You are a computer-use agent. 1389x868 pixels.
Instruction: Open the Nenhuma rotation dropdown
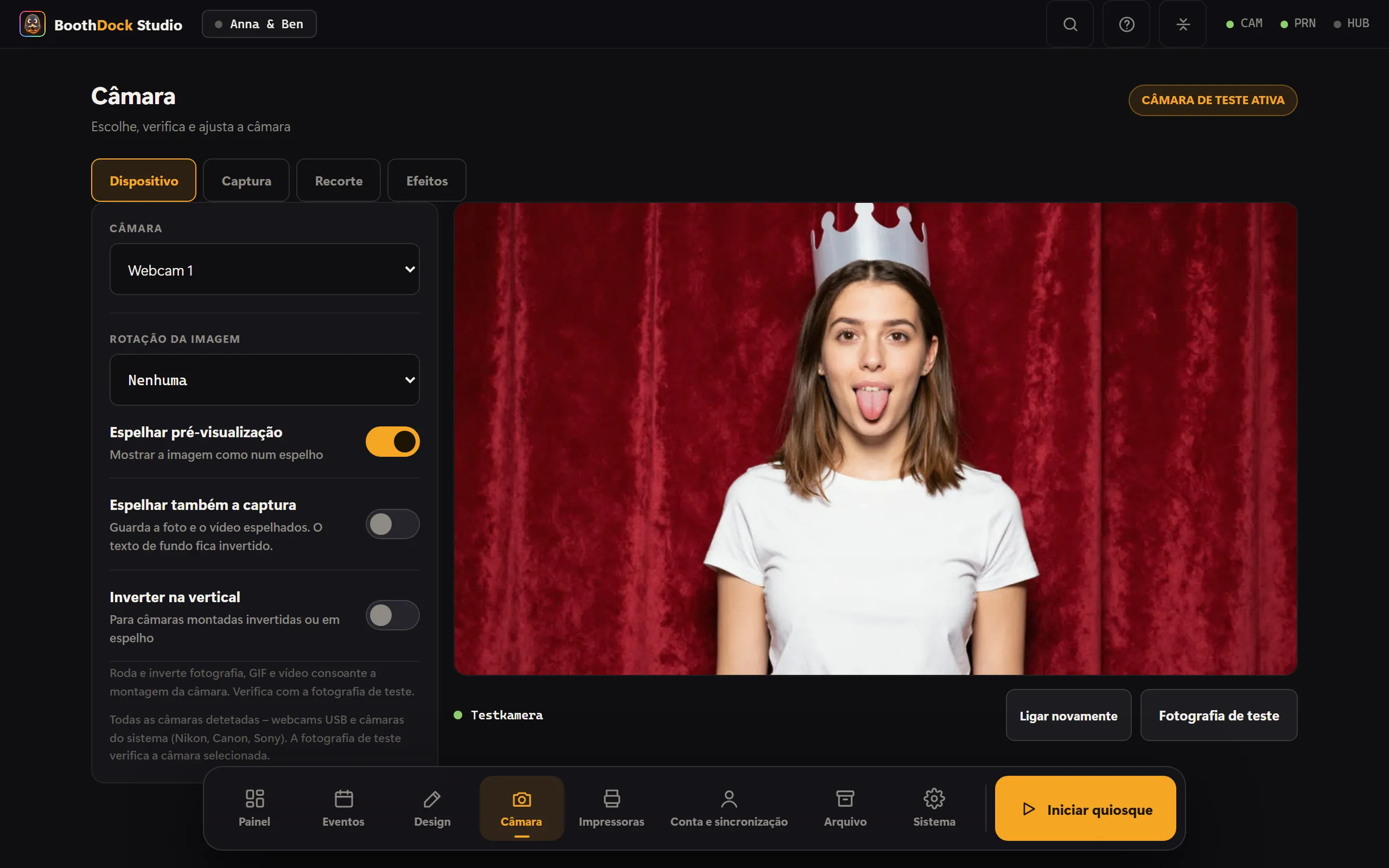[265, 379]
